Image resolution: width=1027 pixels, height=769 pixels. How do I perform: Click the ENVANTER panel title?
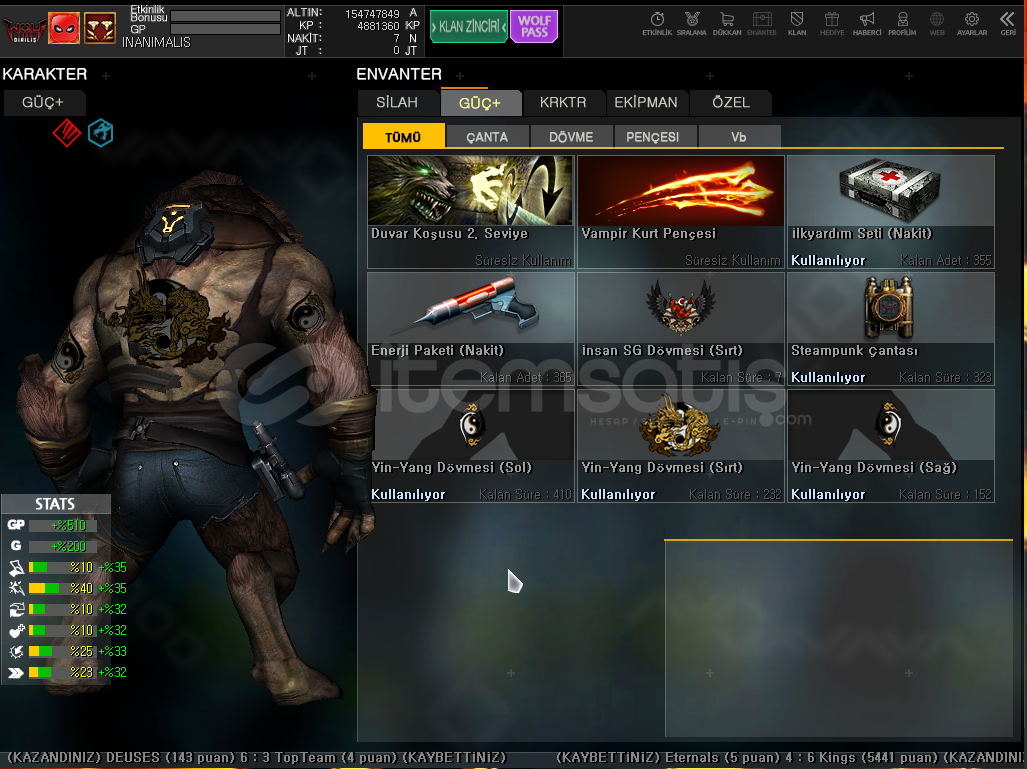pos(399,74)
